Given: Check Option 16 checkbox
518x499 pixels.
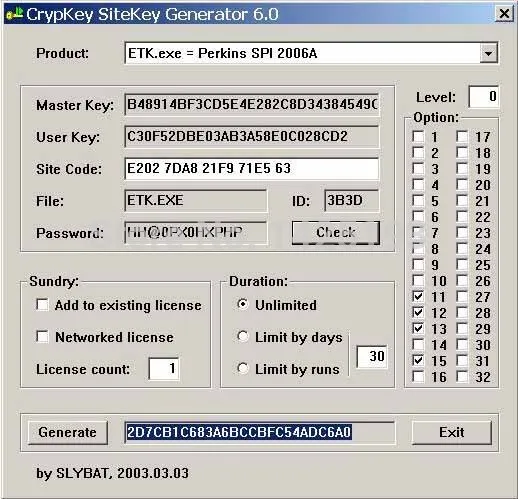Looking at the screenshot, I should tap(418, 376).
